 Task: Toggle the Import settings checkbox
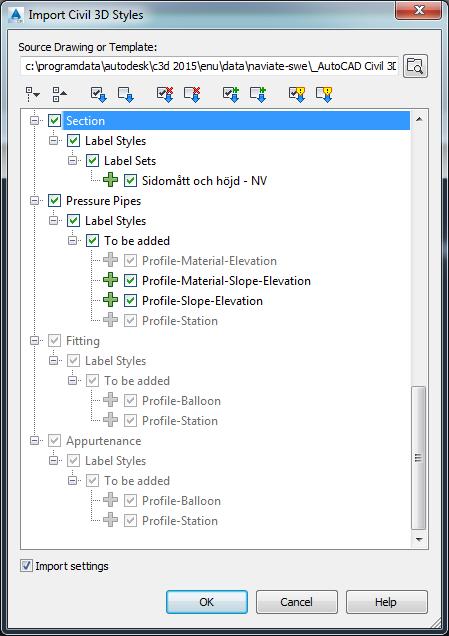coord(26,565)
